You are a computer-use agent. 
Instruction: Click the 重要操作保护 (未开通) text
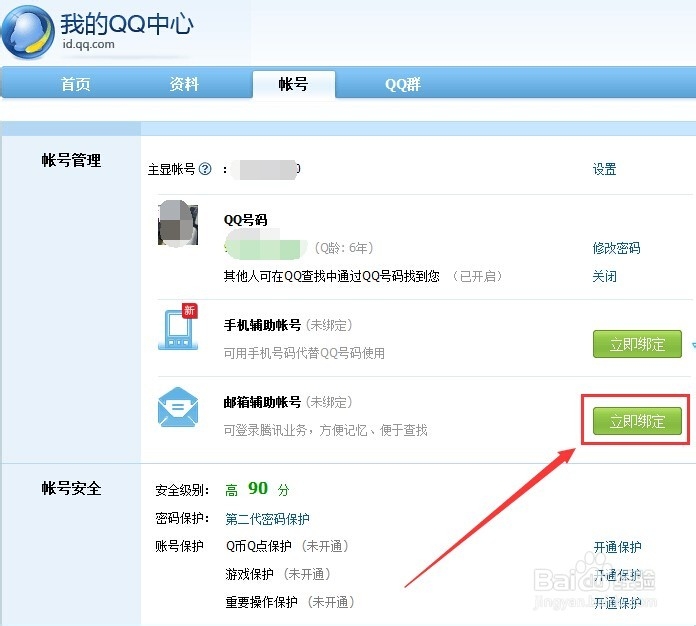click(x=290, y=602)
